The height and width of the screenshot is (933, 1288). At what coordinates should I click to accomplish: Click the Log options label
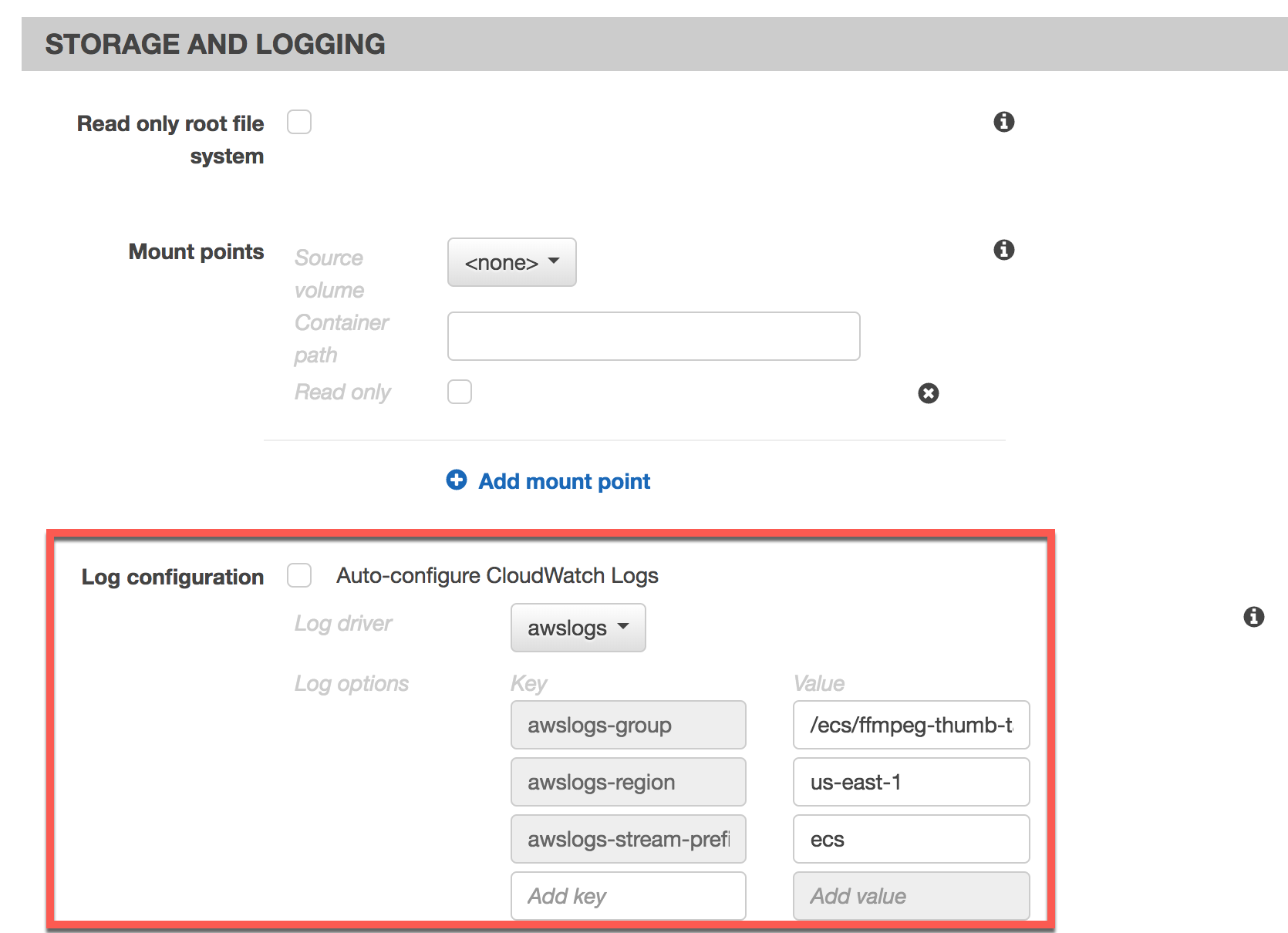[x=351, y=683]
